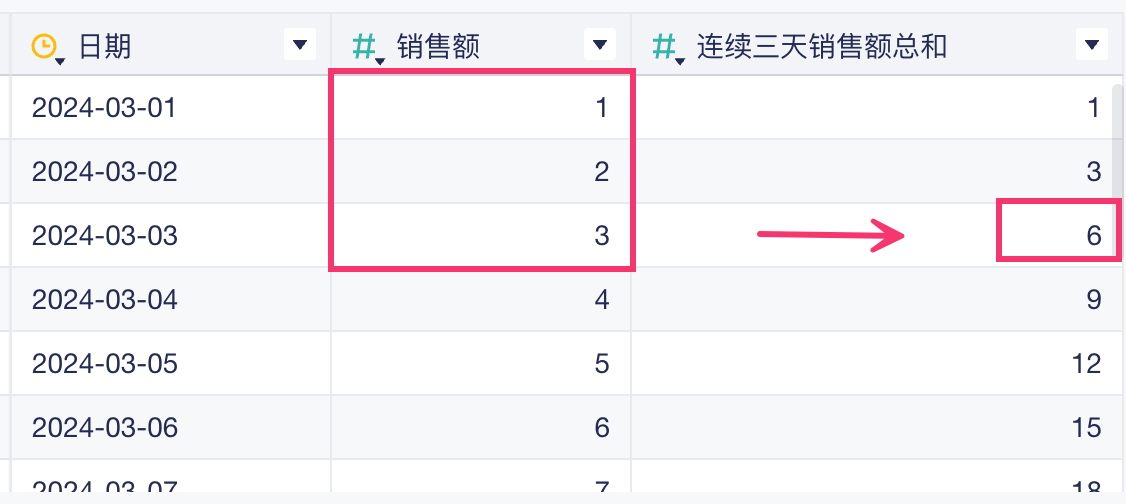This screenshot has height=504, width=1126.
Task: Click the clock icon beside 日期
Action: tap(44, 45)
